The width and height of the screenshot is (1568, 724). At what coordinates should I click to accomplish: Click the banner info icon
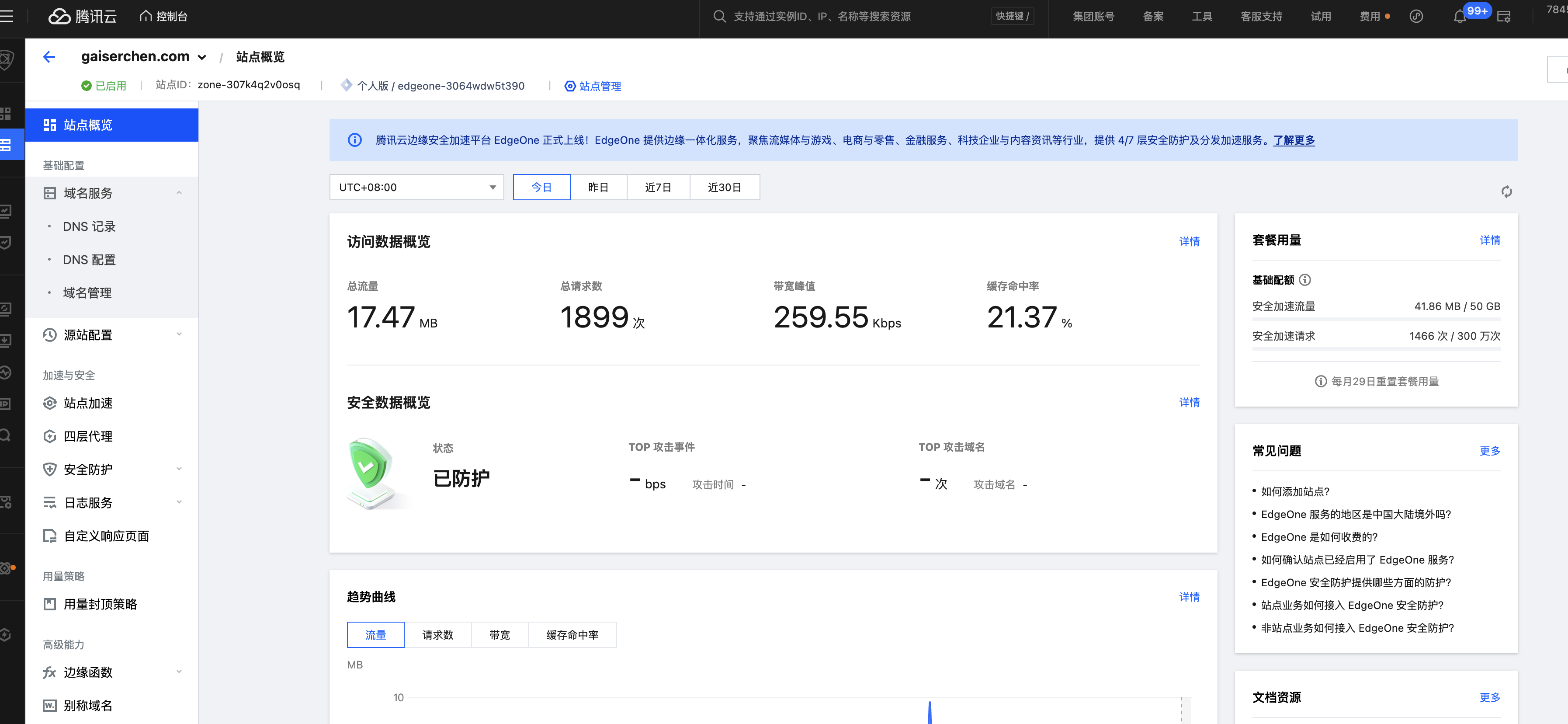tap(355, 140)
